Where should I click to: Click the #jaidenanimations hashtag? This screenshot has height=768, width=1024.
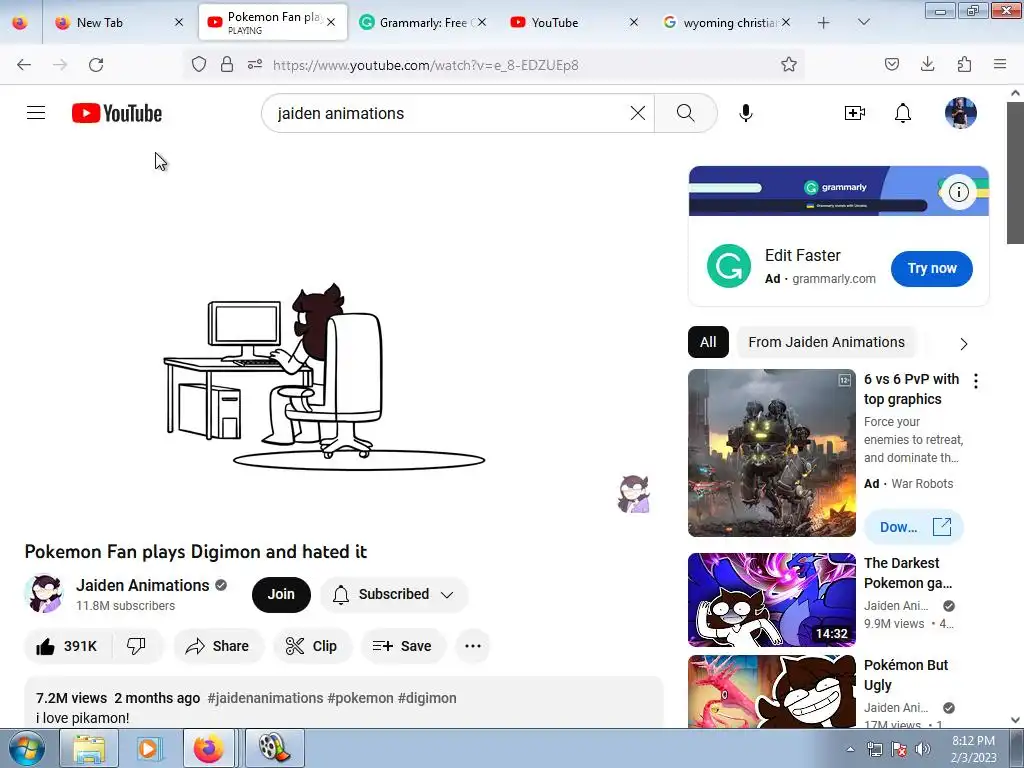pos(265,698)
